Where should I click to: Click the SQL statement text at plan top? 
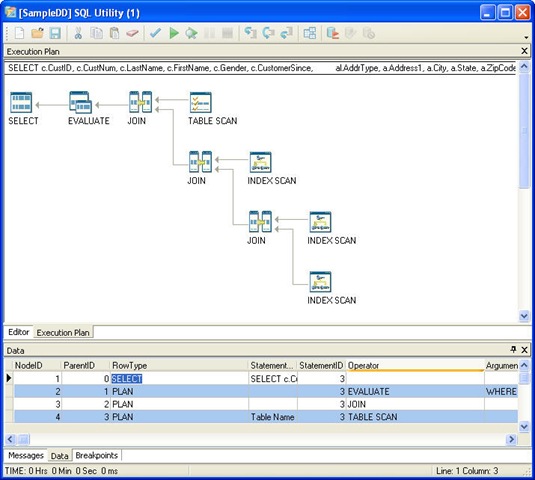[x=261, y=68]
